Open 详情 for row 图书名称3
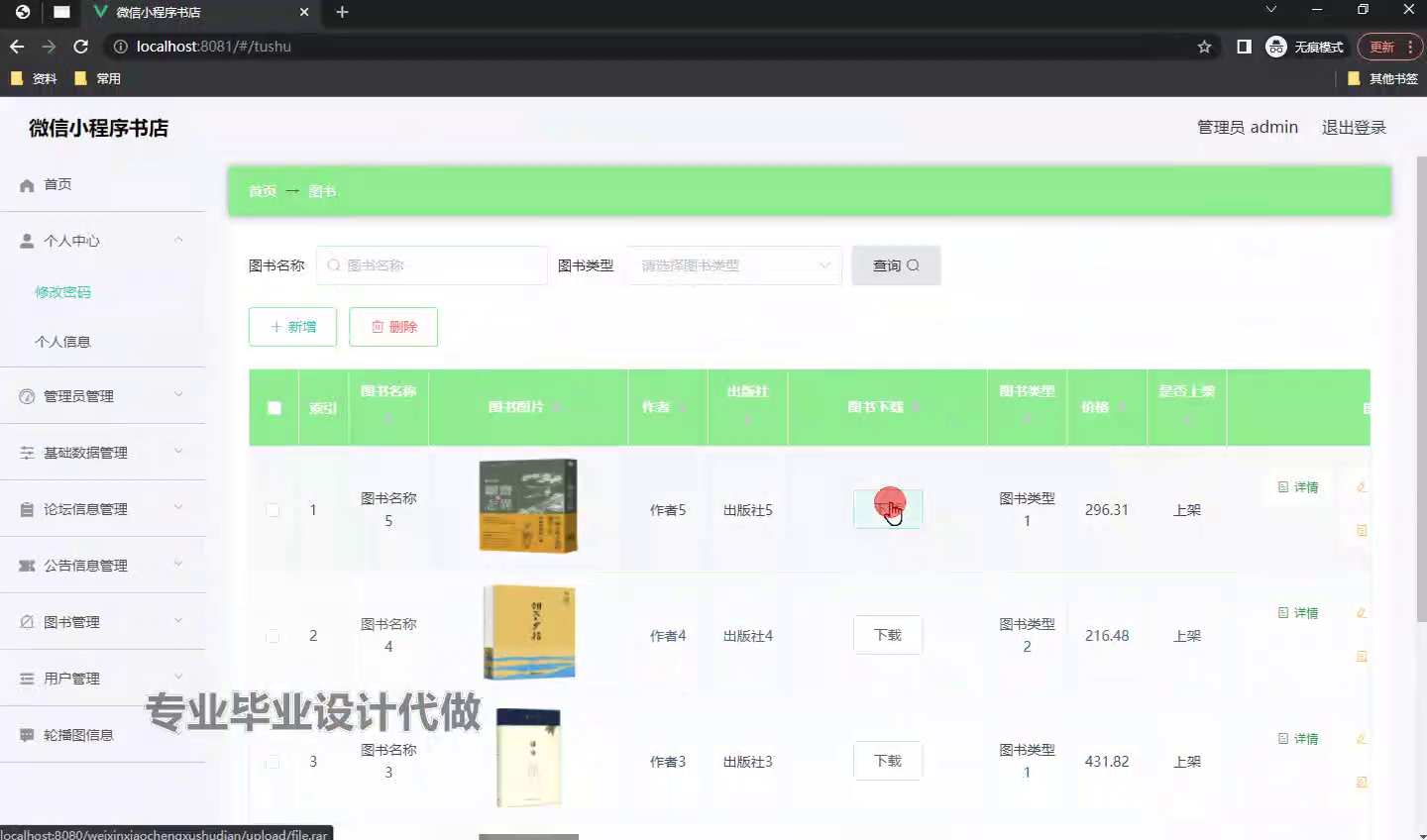Viewport: 1427px width, 840px height. 1298,739
